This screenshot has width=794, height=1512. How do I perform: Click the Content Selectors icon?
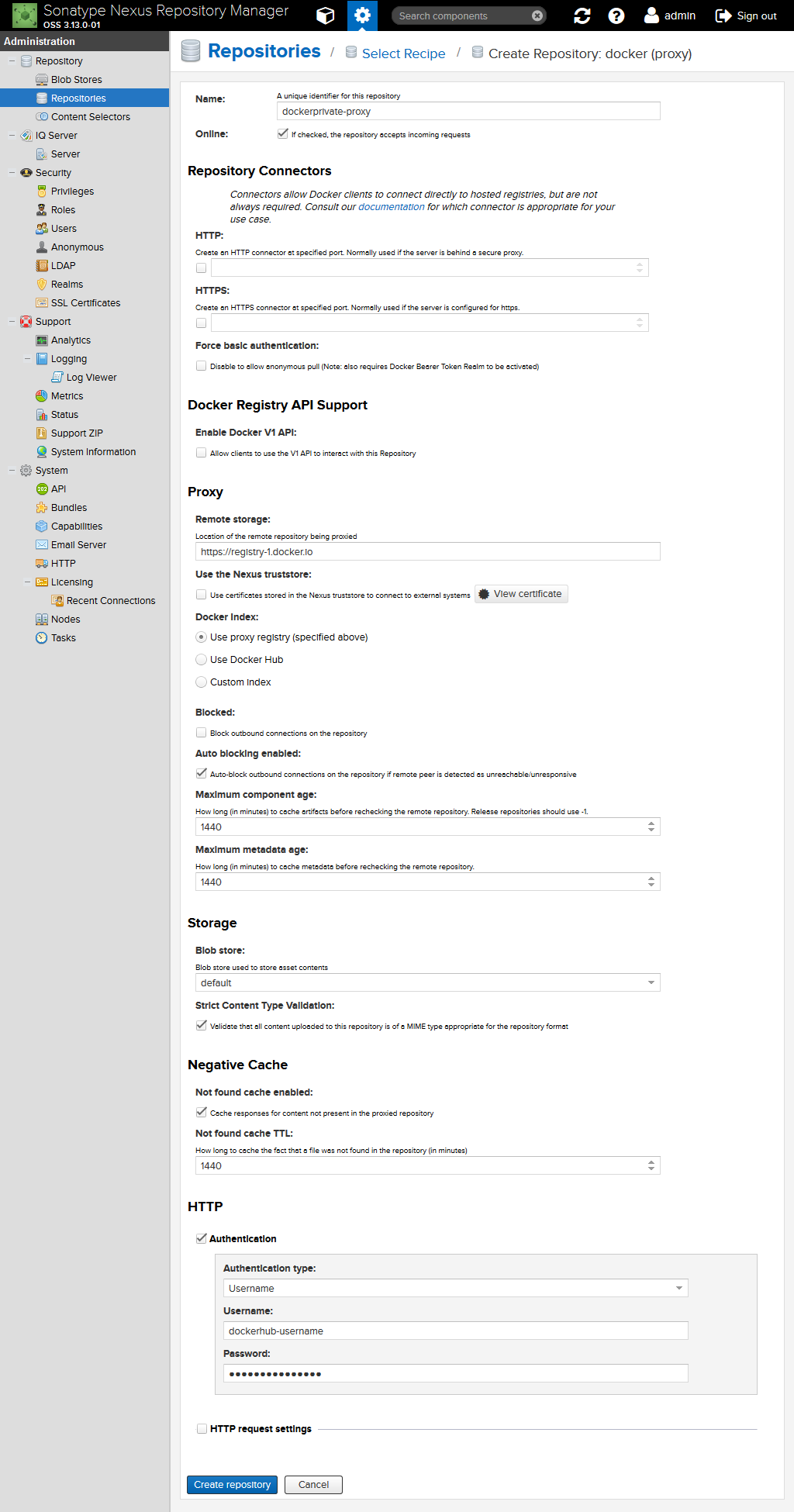click(42, 117)
